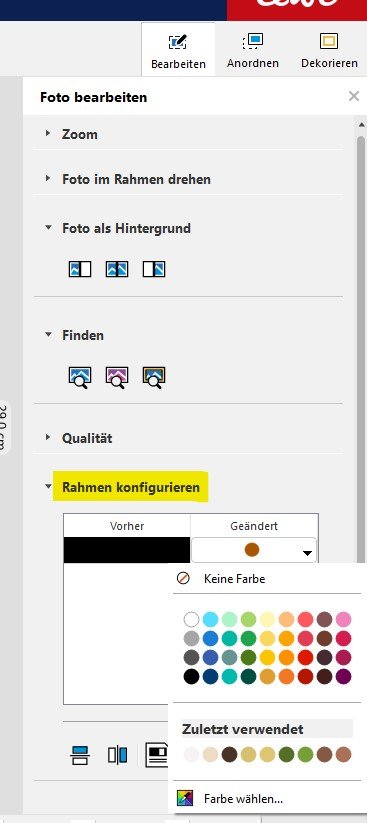The height and width of the screenshot is (823, 367).
Task: Click the blue-framed photo search icon
Action: click(80, 377)
